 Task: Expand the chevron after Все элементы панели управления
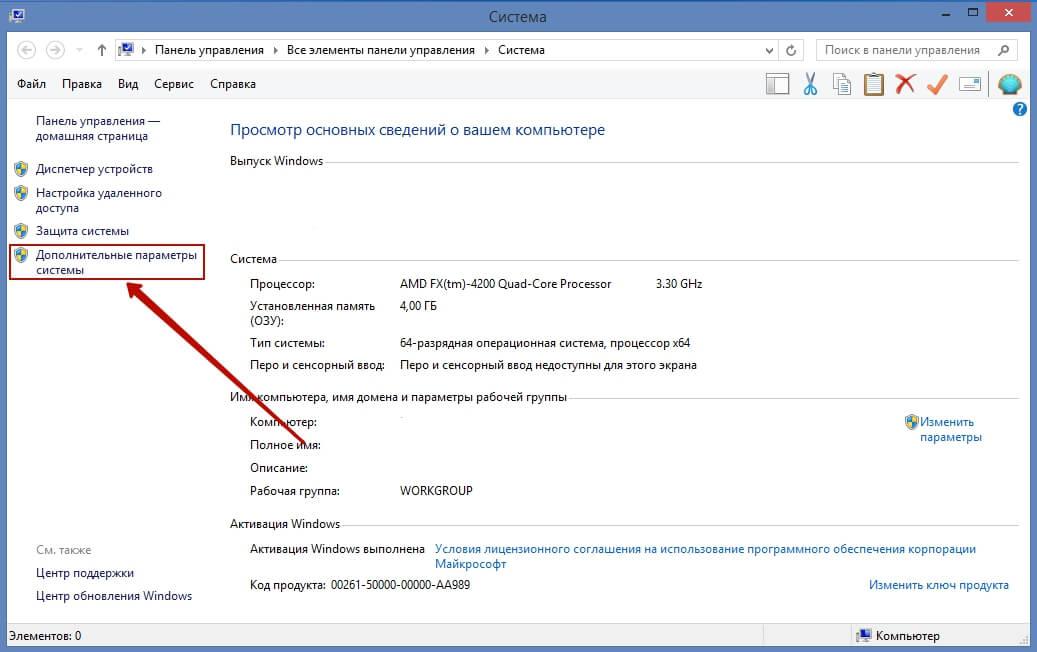(486, 50)
